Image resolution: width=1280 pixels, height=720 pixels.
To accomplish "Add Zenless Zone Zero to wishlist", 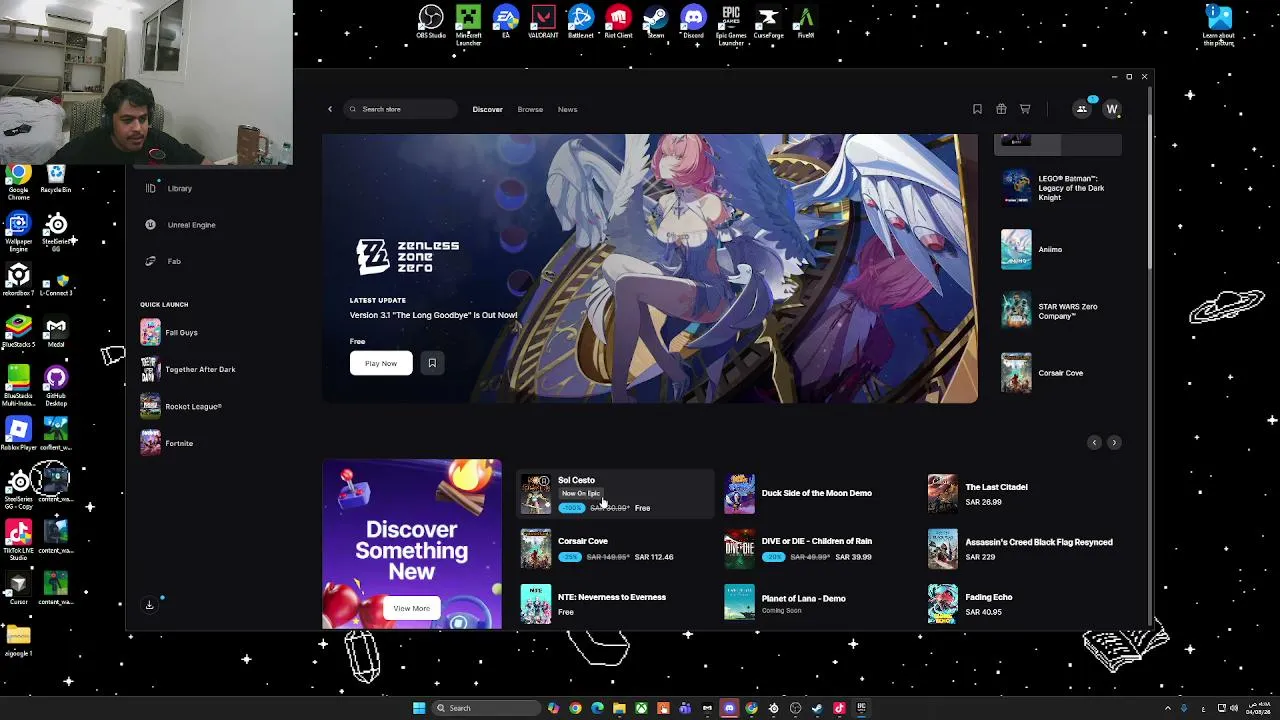I will tap(432, 363).
